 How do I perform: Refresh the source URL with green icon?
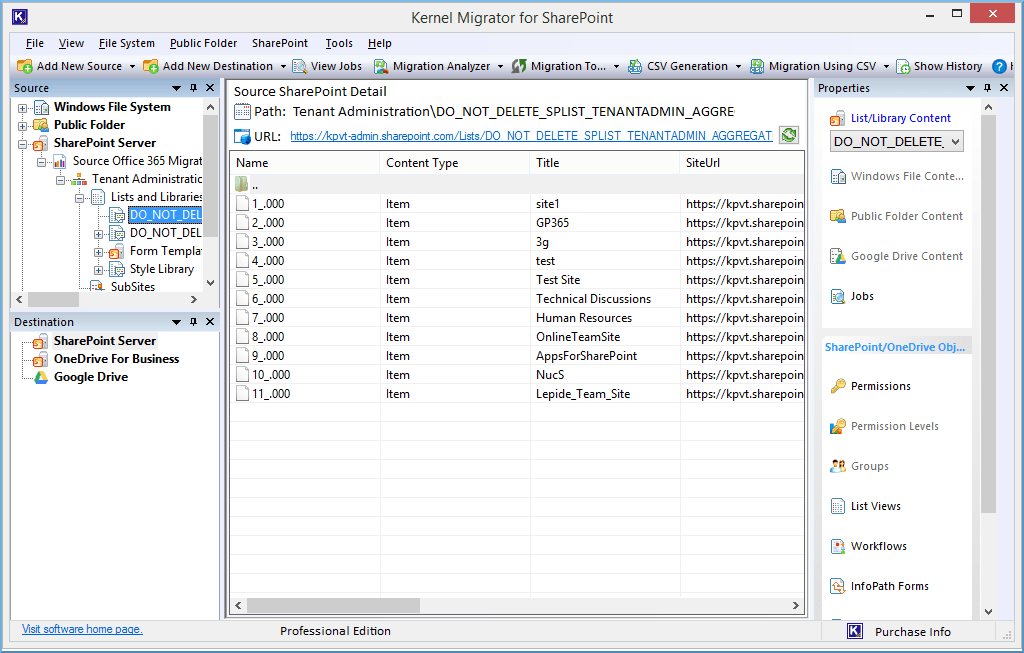point(789,135)
